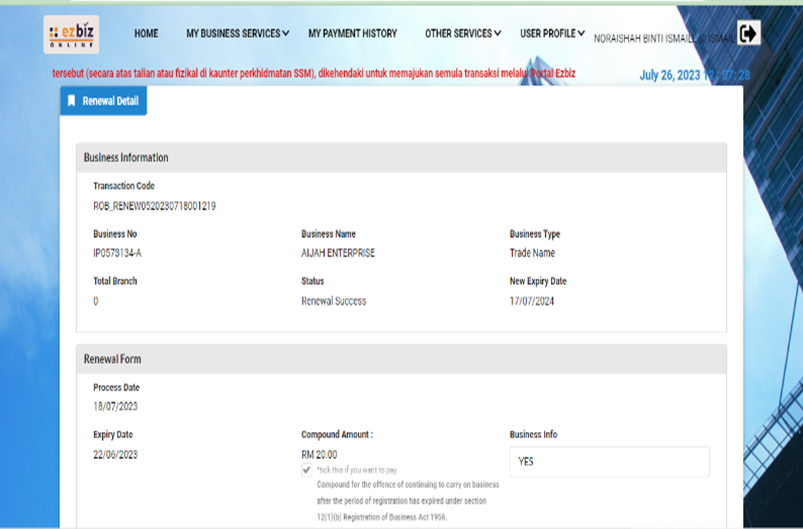Image resolution: width=803 pixels, height=529 pixels.
Task: Click the ezbiz Online logo
Action: pyautogui.click(x=71, y=34)
